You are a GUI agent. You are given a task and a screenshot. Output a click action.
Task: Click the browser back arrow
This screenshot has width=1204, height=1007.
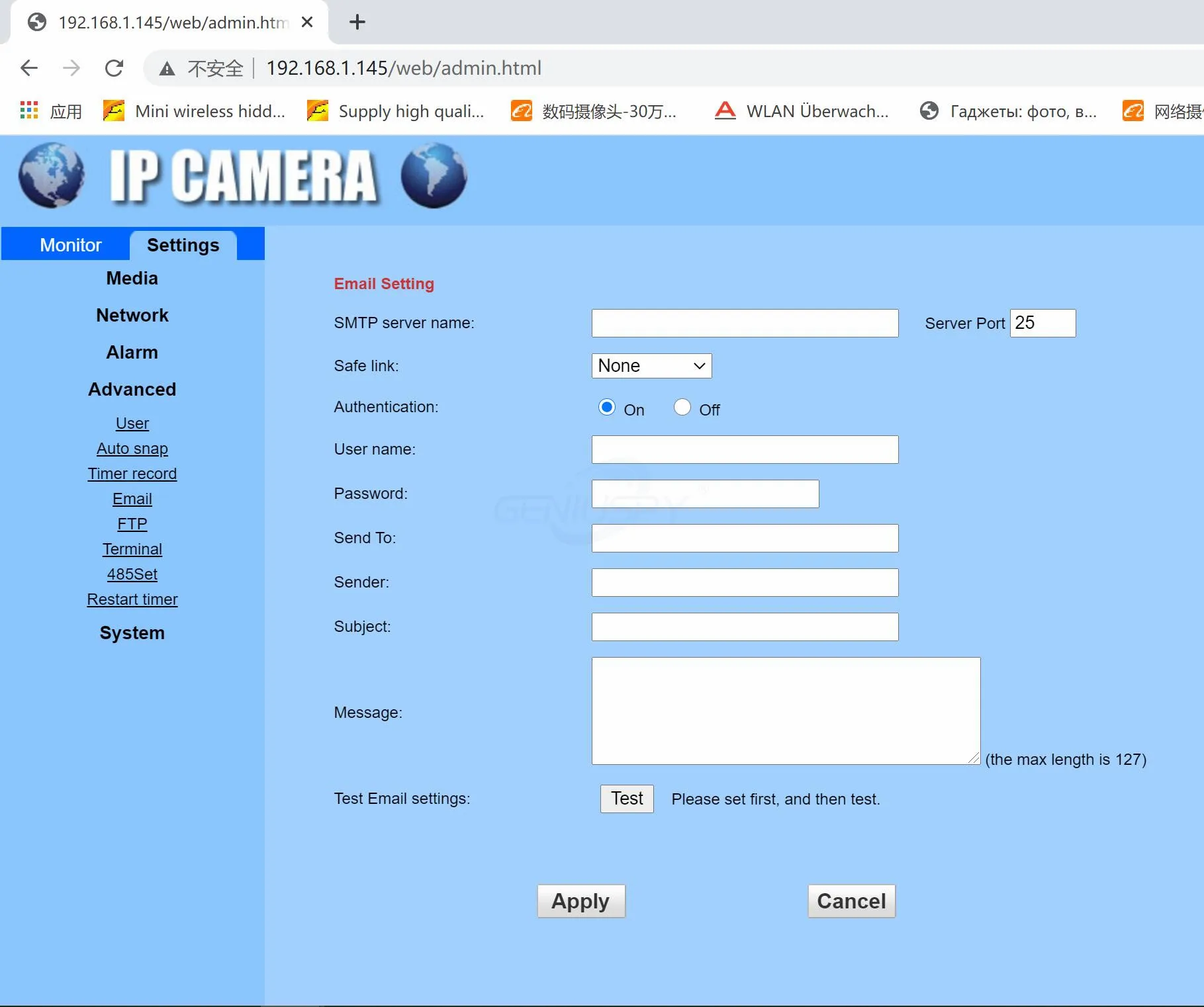coord(29,68)
